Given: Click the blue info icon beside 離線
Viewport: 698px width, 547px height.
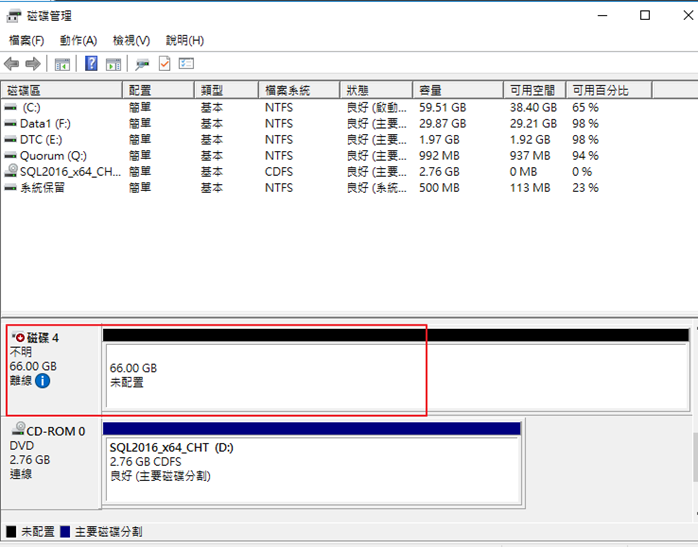Looking at the screenshot, I should click(43, 381).
